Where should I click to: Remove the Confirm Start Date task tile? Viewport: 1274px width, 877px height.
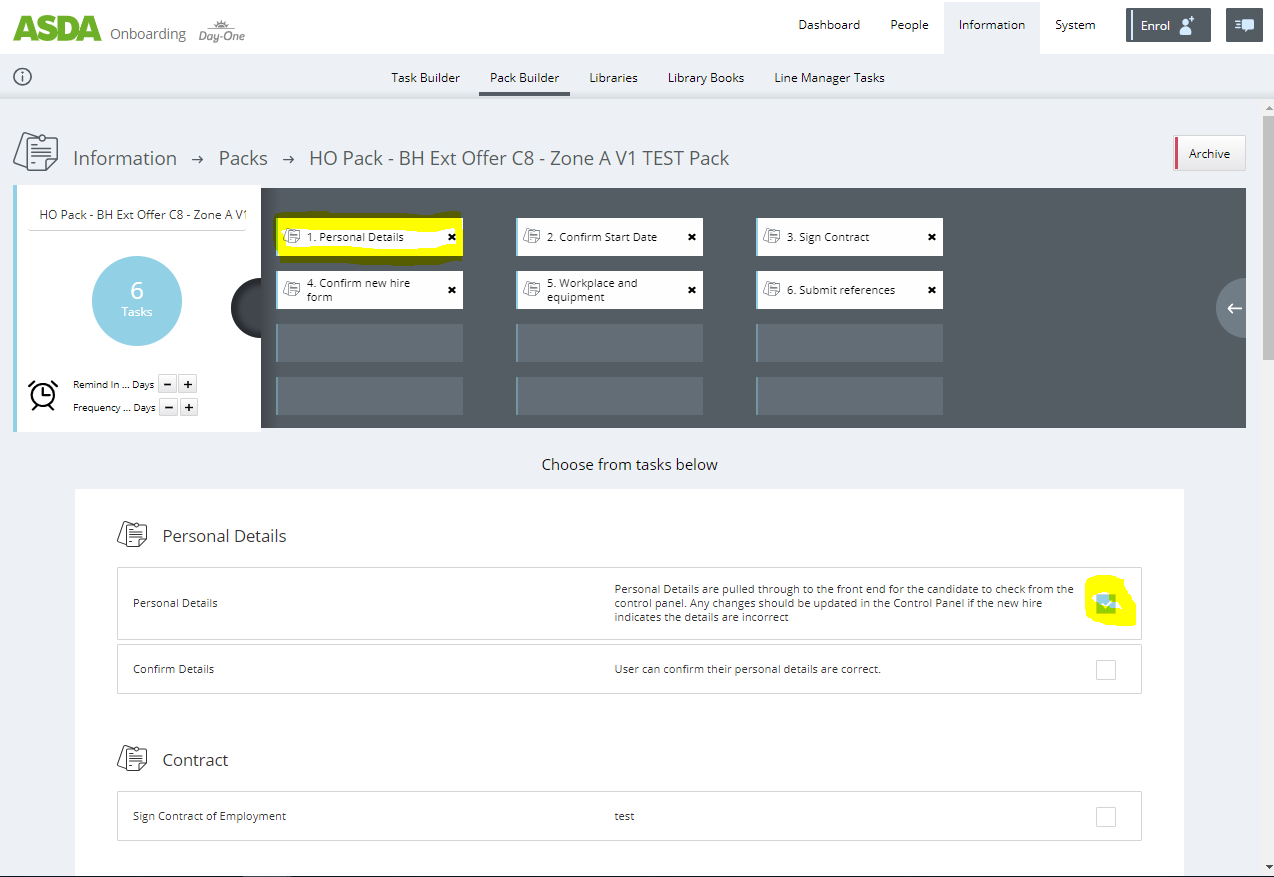coord(691,237)
